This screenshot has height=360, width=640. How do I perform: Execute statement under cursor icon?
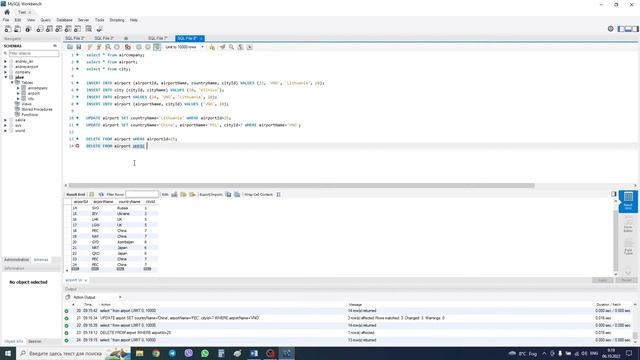pyautogui.click(x=99, y=47)
